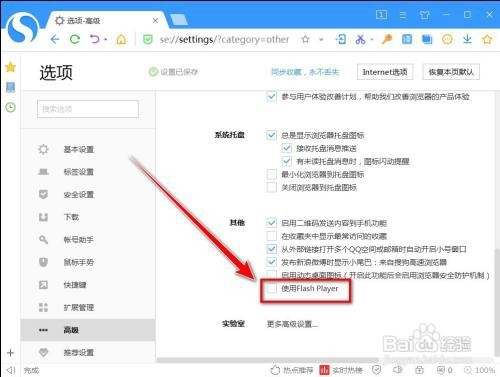Open the main menu hamburger icon

[x=403, y=15]
